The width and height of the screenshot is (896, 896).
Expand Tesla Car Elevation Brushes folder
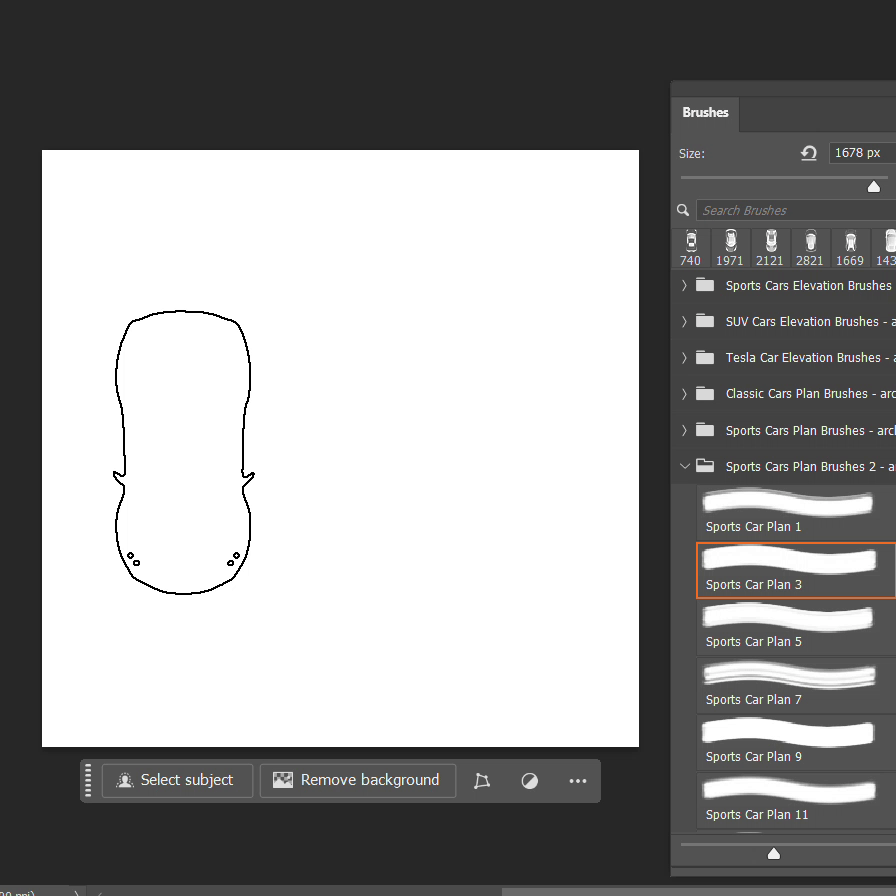tap(685, 358)
